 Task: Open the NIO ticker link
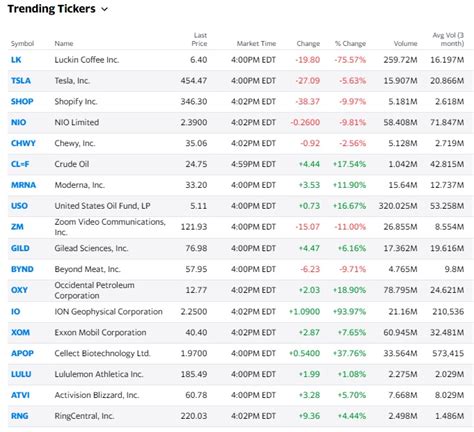click(x=18, y=122)
